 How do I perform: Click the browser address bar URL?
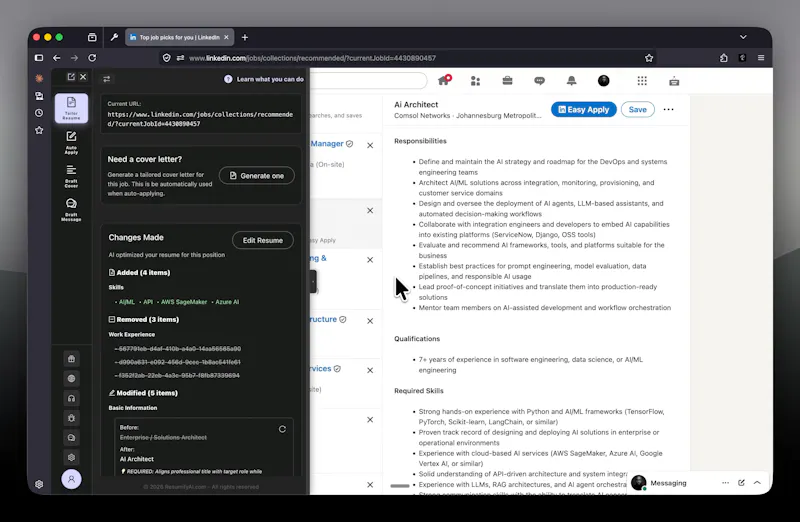point(312,58)
